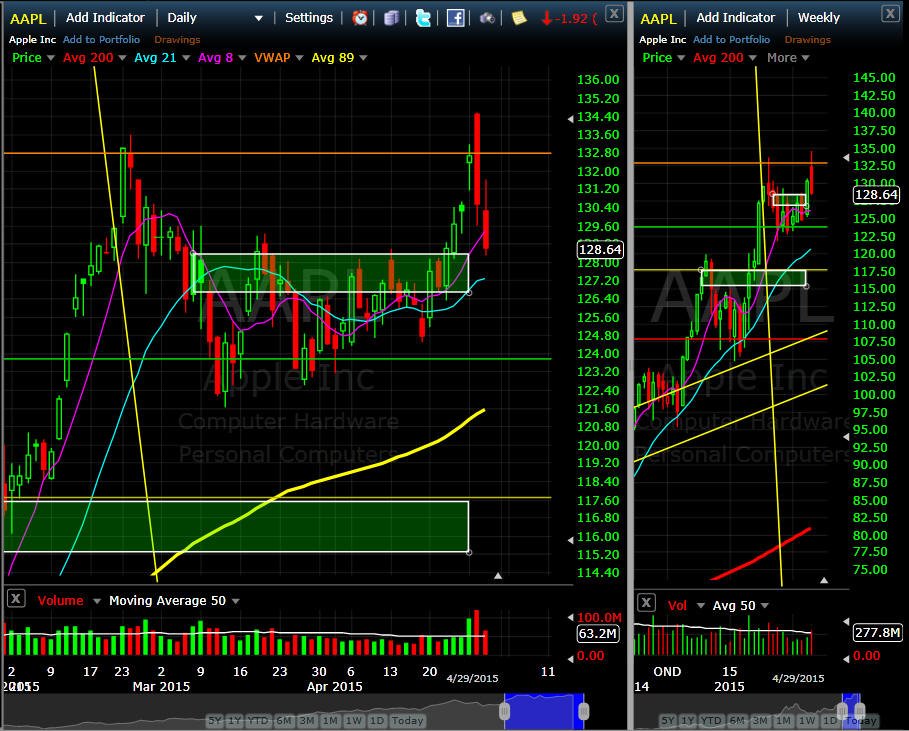
Task: Open Settings in the Daily chart toolbar
Action: pyautogui.click(x=309, y=18)
